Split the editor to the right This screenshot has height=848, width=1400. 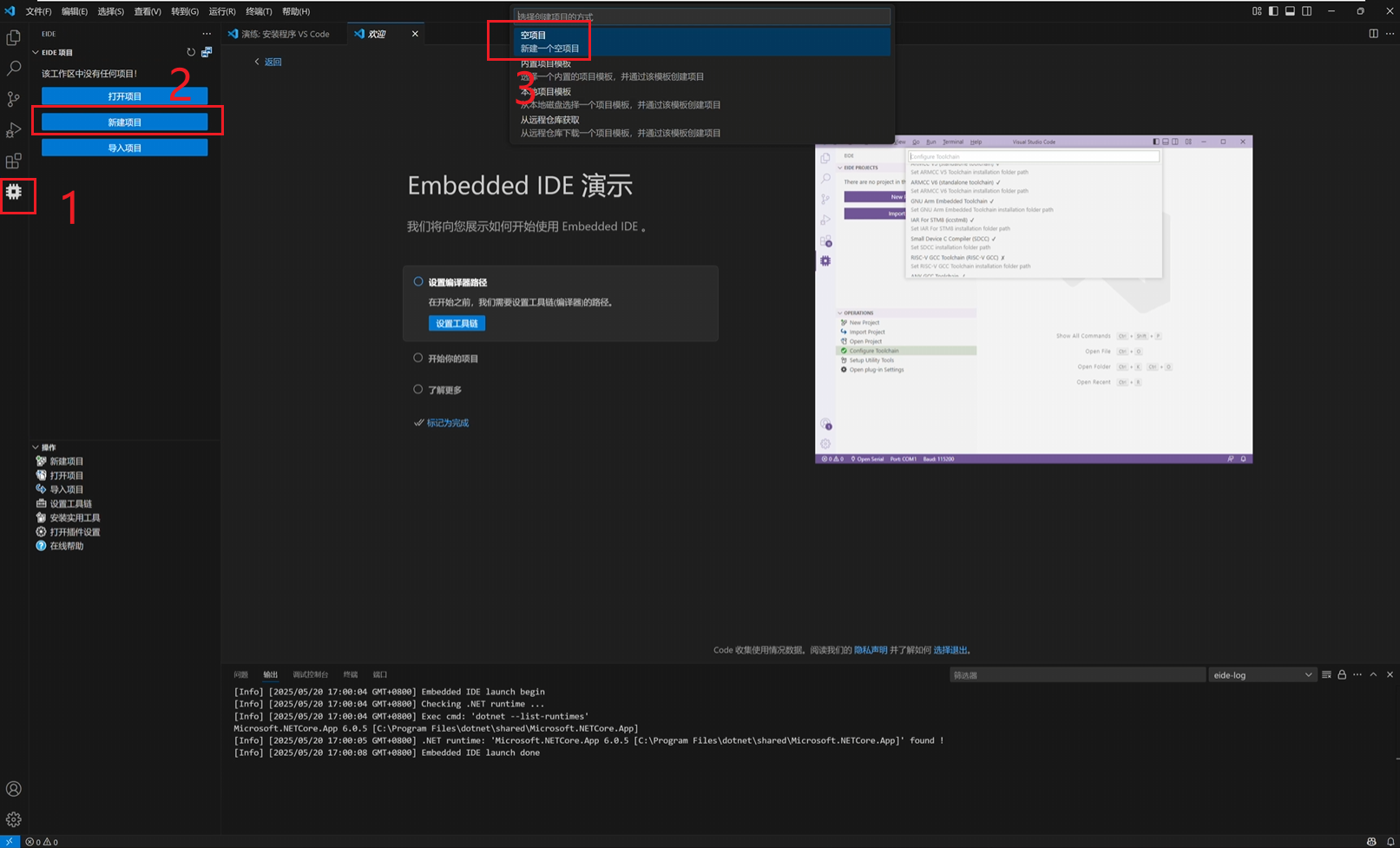pyautogui.click(x=1373, y=34)
